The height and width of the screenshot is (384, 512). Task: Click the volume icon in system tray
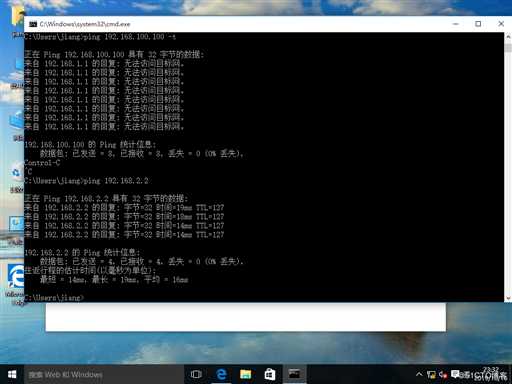443,375
